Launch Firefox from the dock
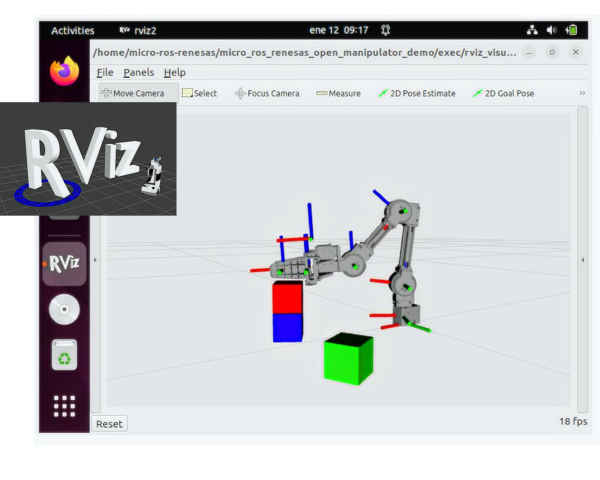The width and height of the screenshot is (600, 480). point(64,71)
